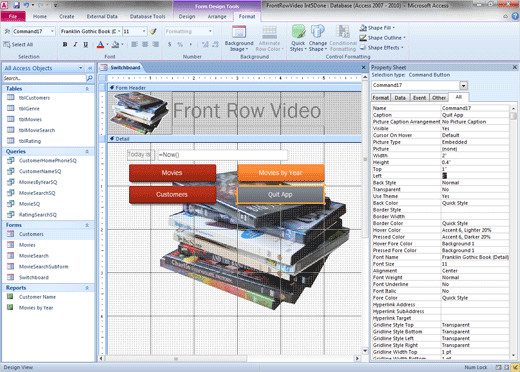Toggle Underline formatting
The height and width of the screenshot is (372, 520).
pos(86,44)
